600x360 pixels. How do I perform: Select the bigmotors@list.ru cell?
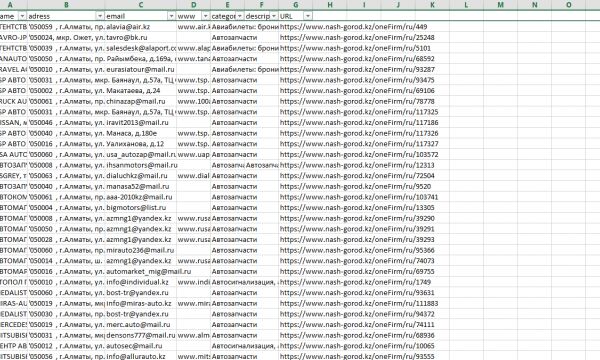(141, 208)
